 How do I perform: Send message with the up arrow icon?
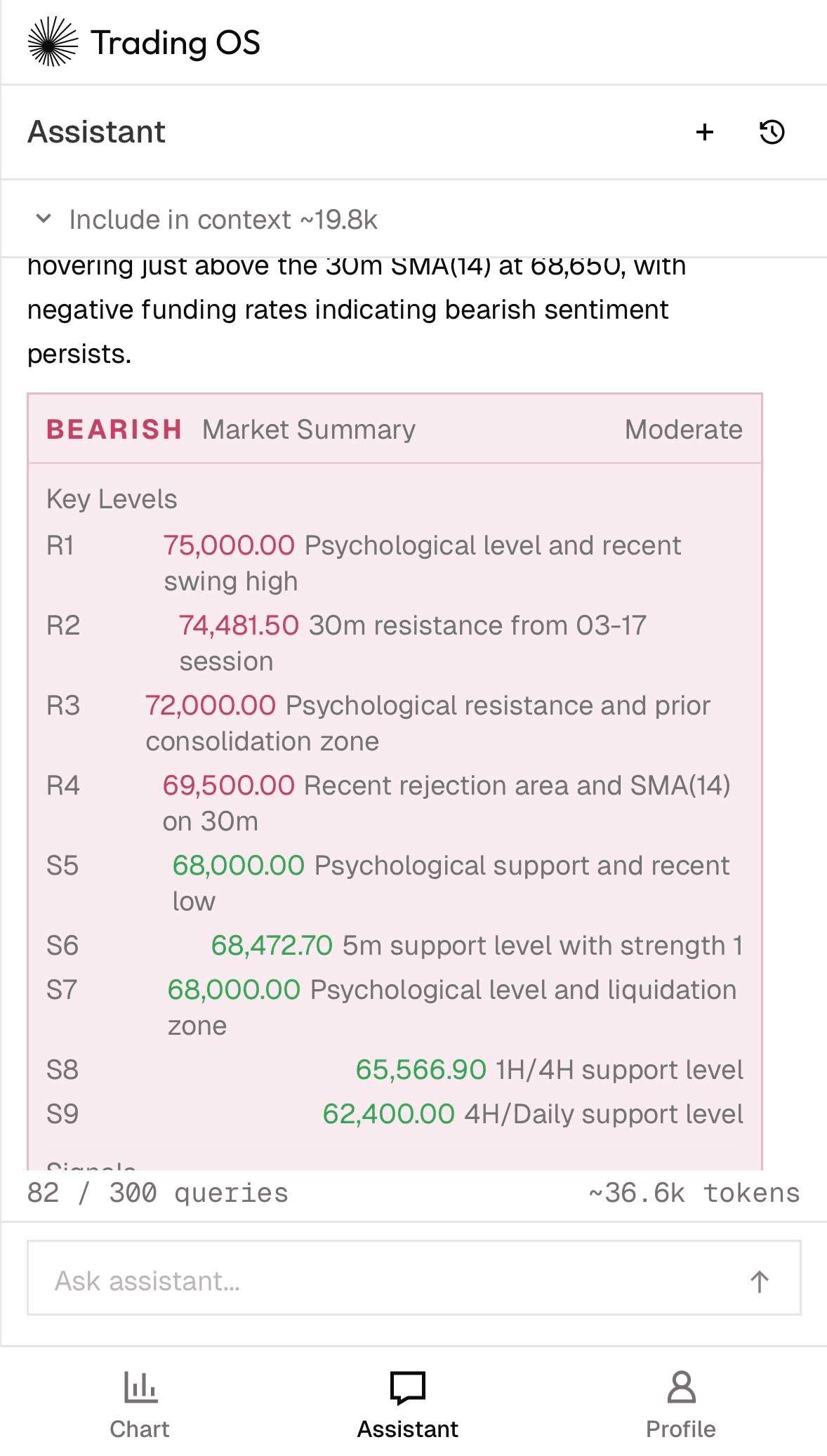point(759,1281)
